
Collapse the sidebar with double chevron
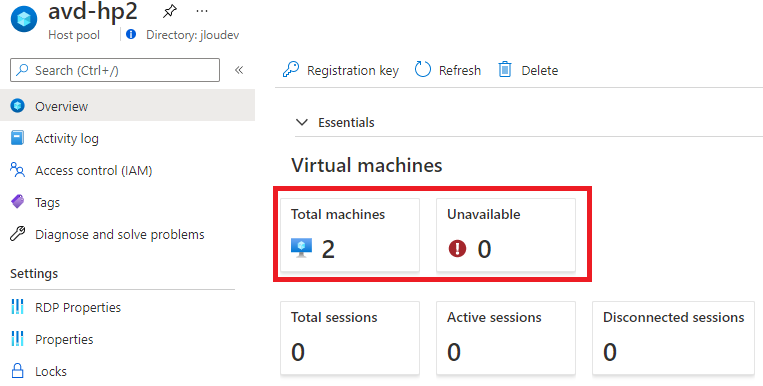(239, 70)
